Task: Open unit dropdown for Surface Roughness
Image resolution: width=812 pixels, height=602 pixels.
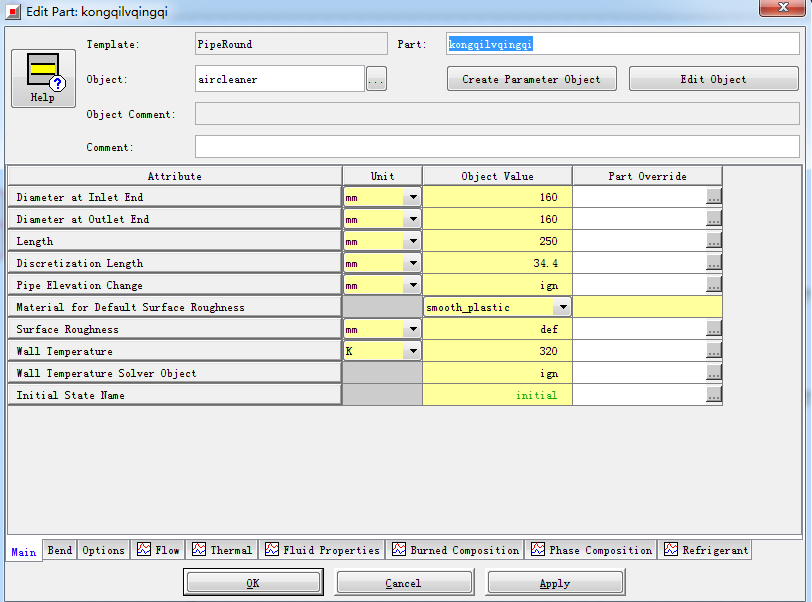Action: point(412,330)
